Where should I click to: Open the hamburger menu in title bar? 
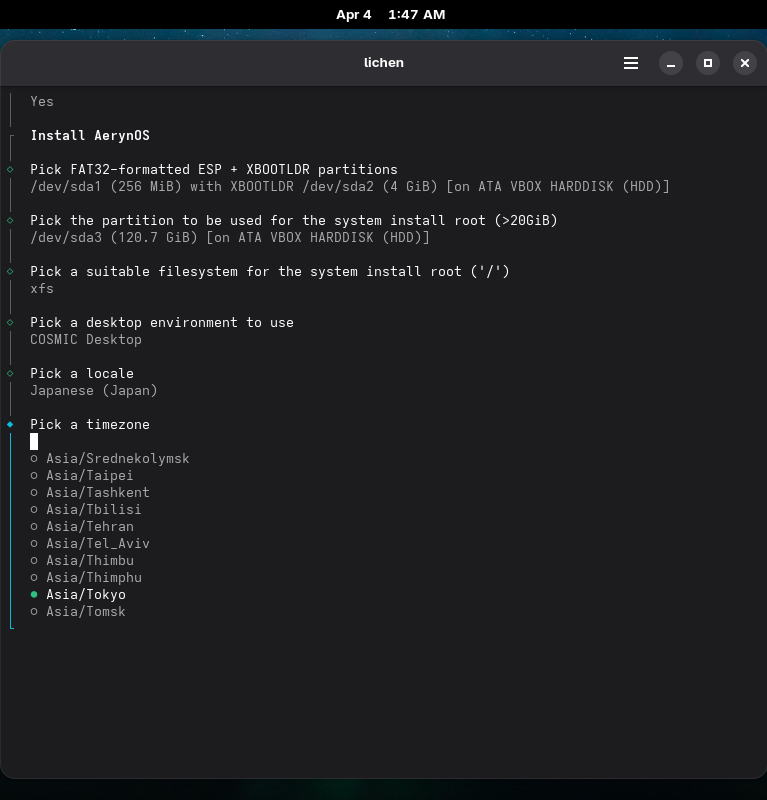[631, 63]
